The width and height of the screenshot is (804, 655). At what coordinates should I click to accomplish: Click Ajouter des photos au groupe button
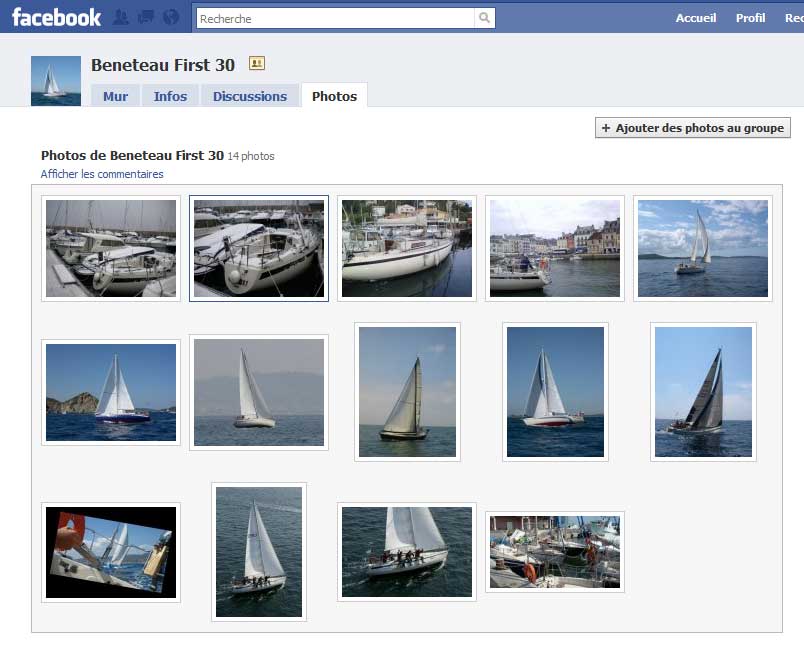pos(693,128)
